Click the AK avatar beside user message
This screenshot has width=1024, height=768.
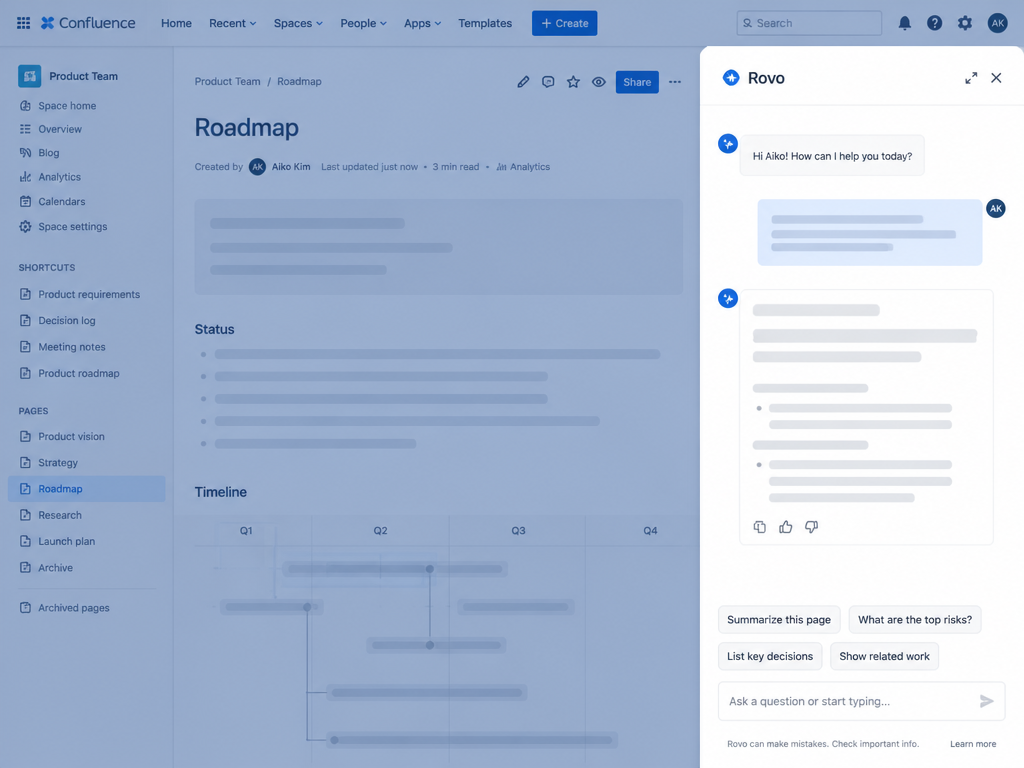coord(995,209)
